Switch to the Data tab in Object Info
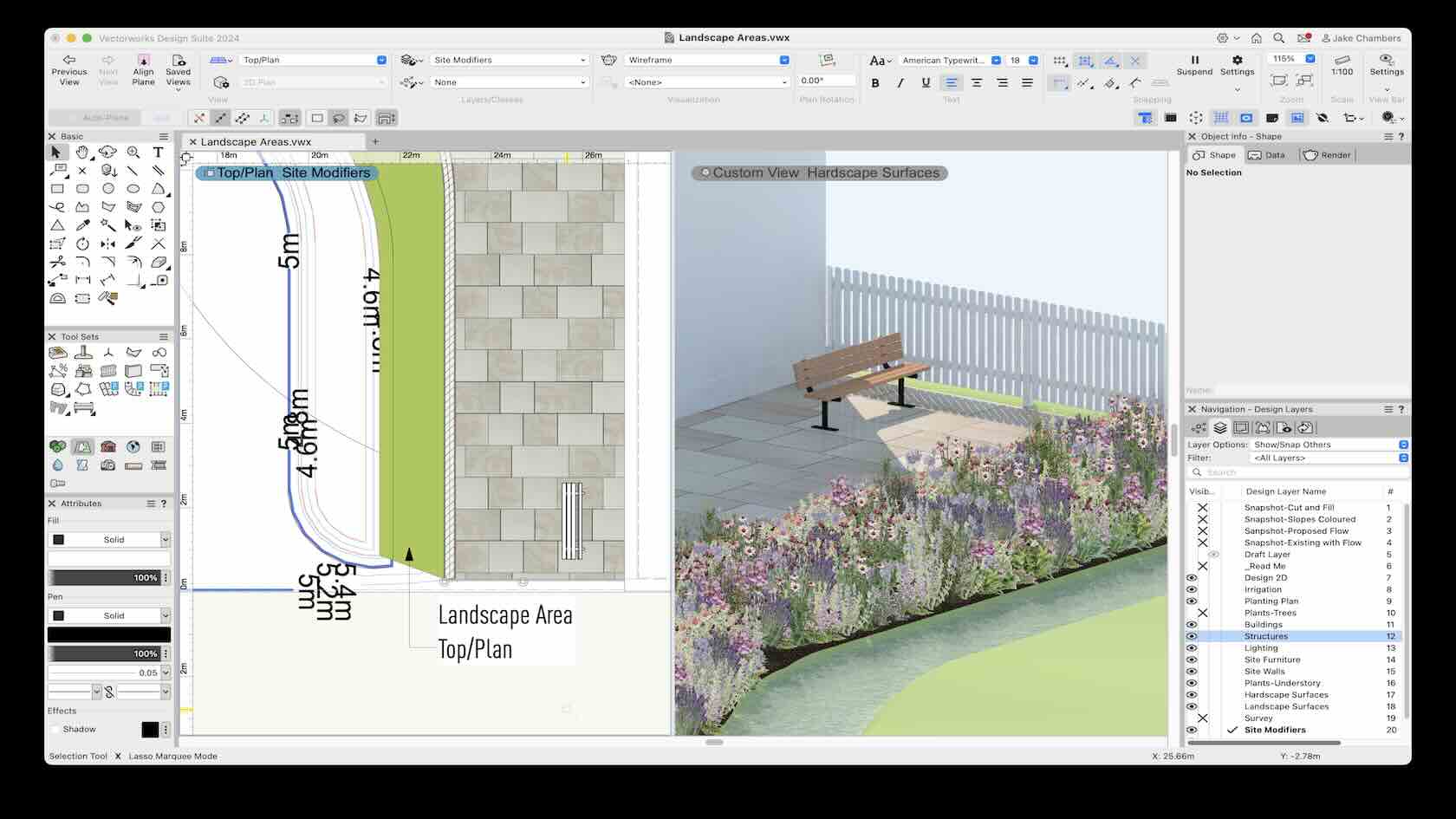 (1270, 155)
